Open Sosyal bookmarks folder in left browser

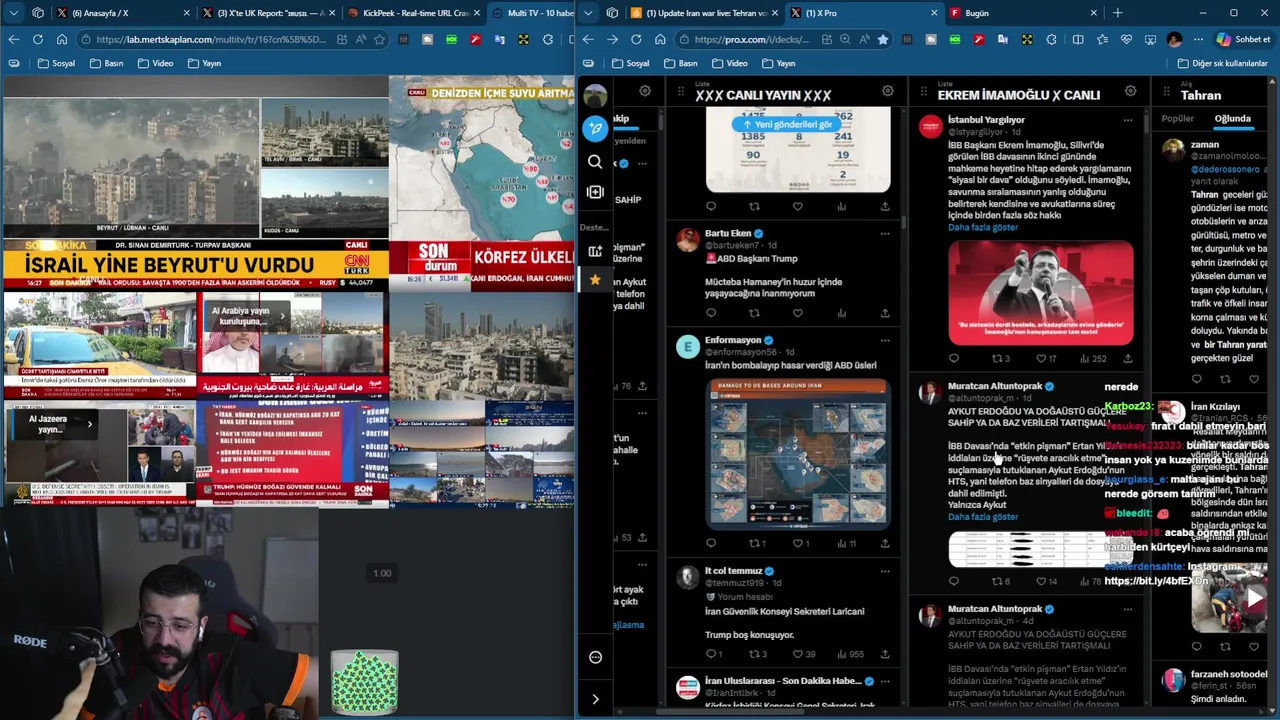[56, 63]
